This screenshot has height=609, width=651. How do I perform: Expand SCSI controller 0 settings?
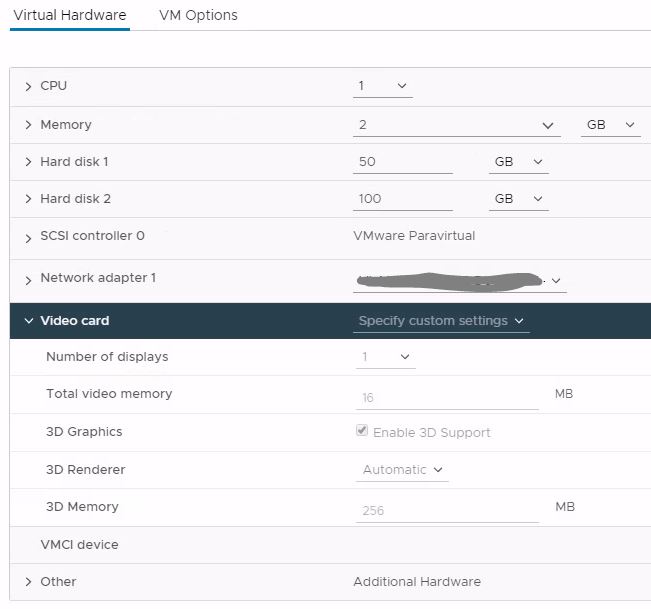(x=28, y=238)
